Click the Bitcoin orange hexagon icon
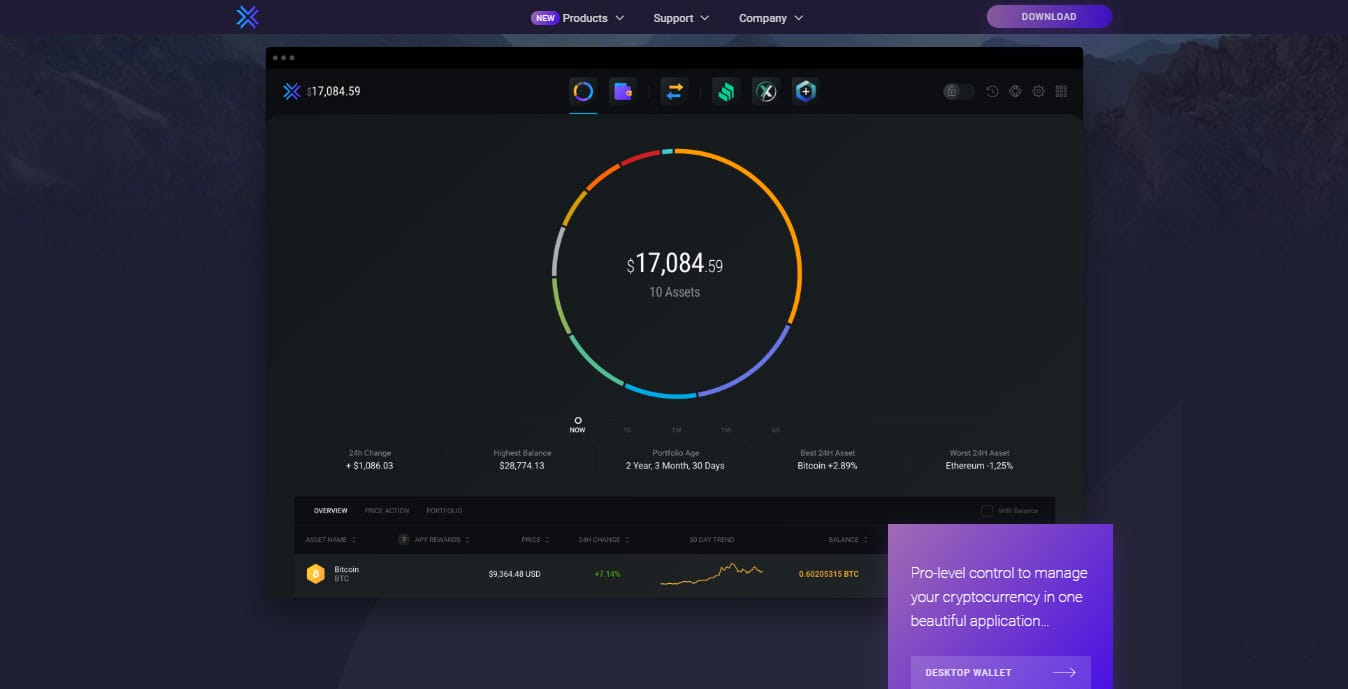Screen dimensions: 1348x689 pos(315,574)
